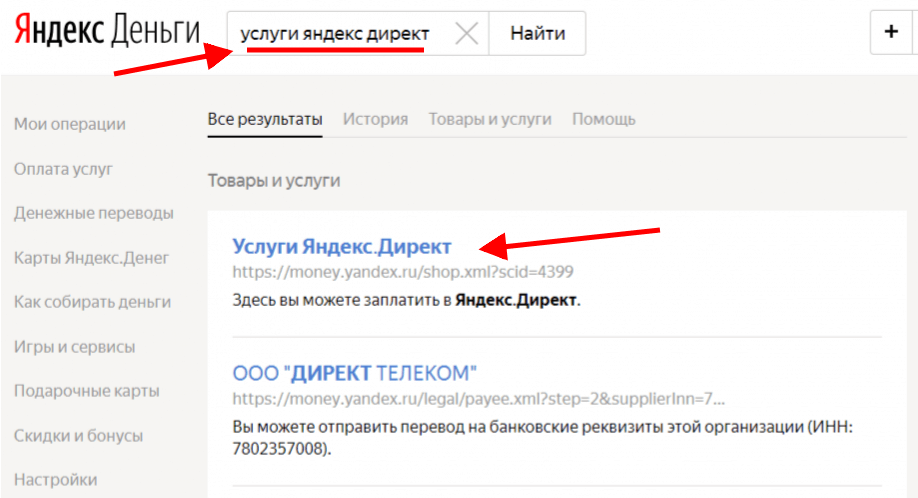Click description mentioning ИНН: 7802357008

pos(542,438)
